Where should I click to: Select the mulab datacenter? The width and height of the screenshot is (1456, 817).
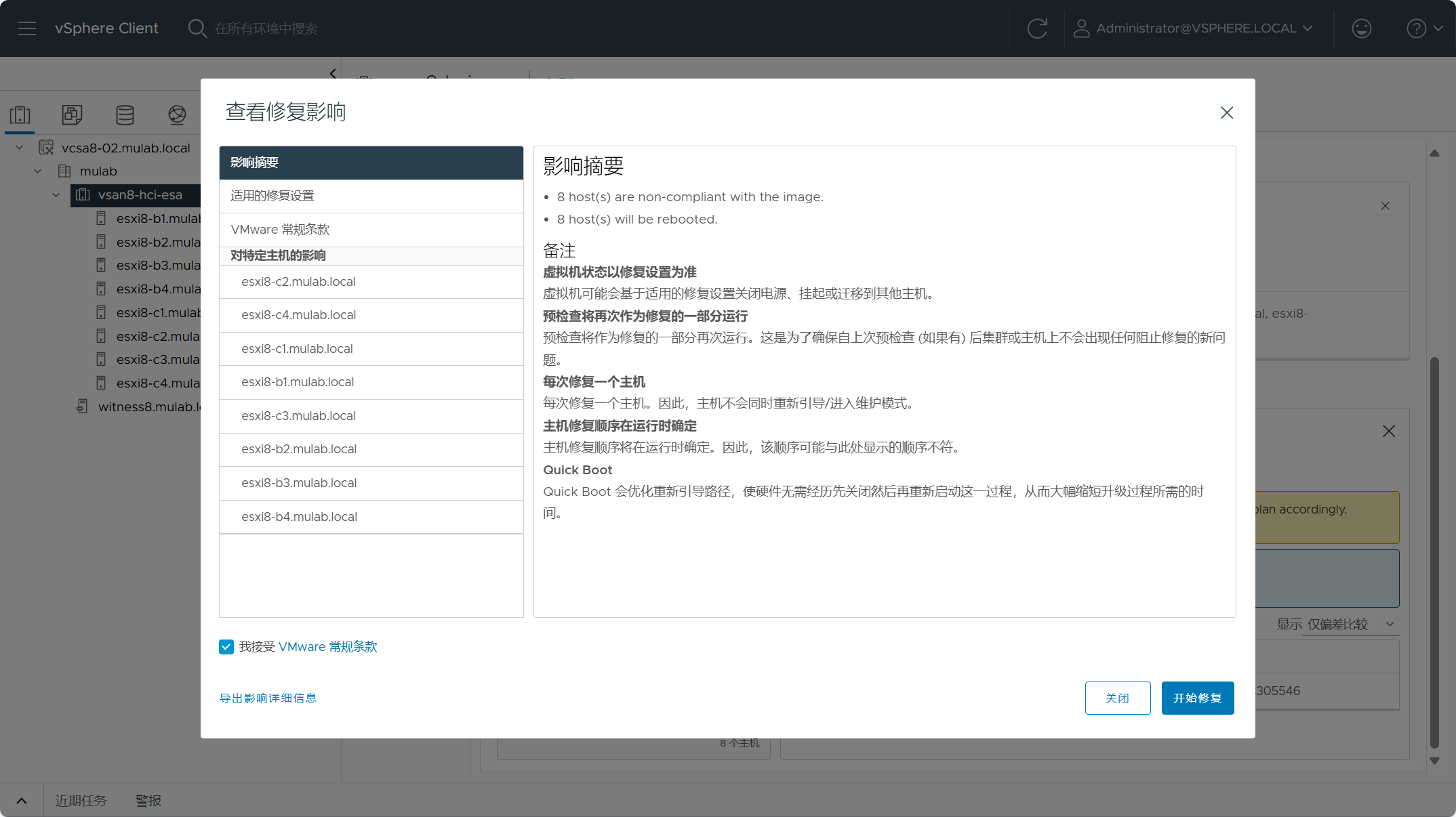click(x=98, y=171)
